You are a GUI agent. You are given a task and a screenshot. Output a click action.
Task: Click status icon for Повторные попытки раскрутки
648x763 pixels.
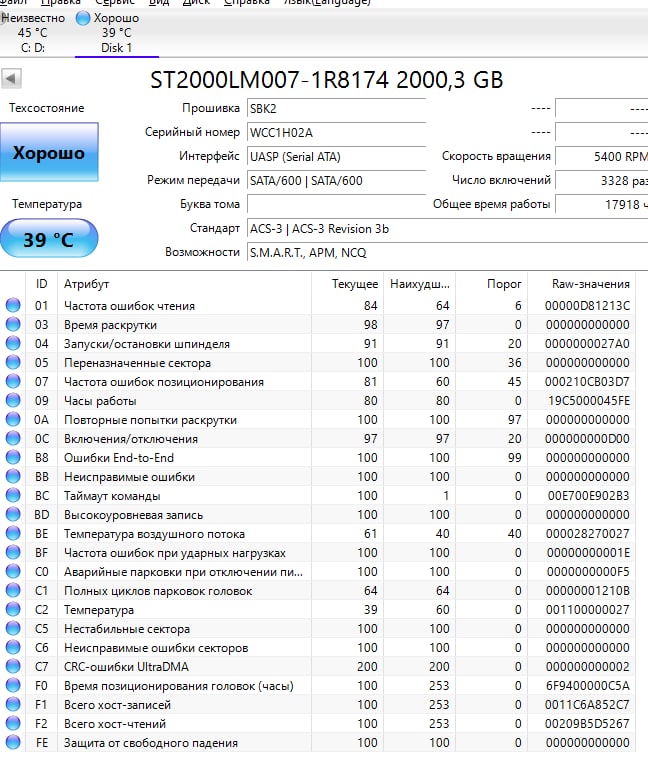pyautogui.click(x=13, y=419)
